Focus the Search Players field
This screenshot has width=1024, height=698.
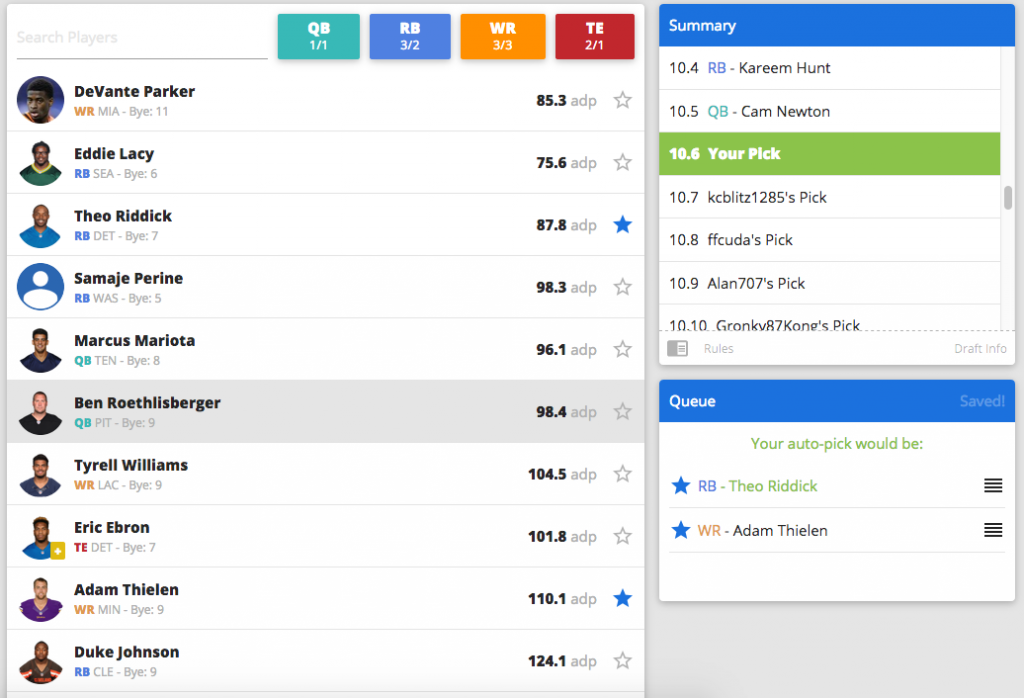click(x=141, y=38)
